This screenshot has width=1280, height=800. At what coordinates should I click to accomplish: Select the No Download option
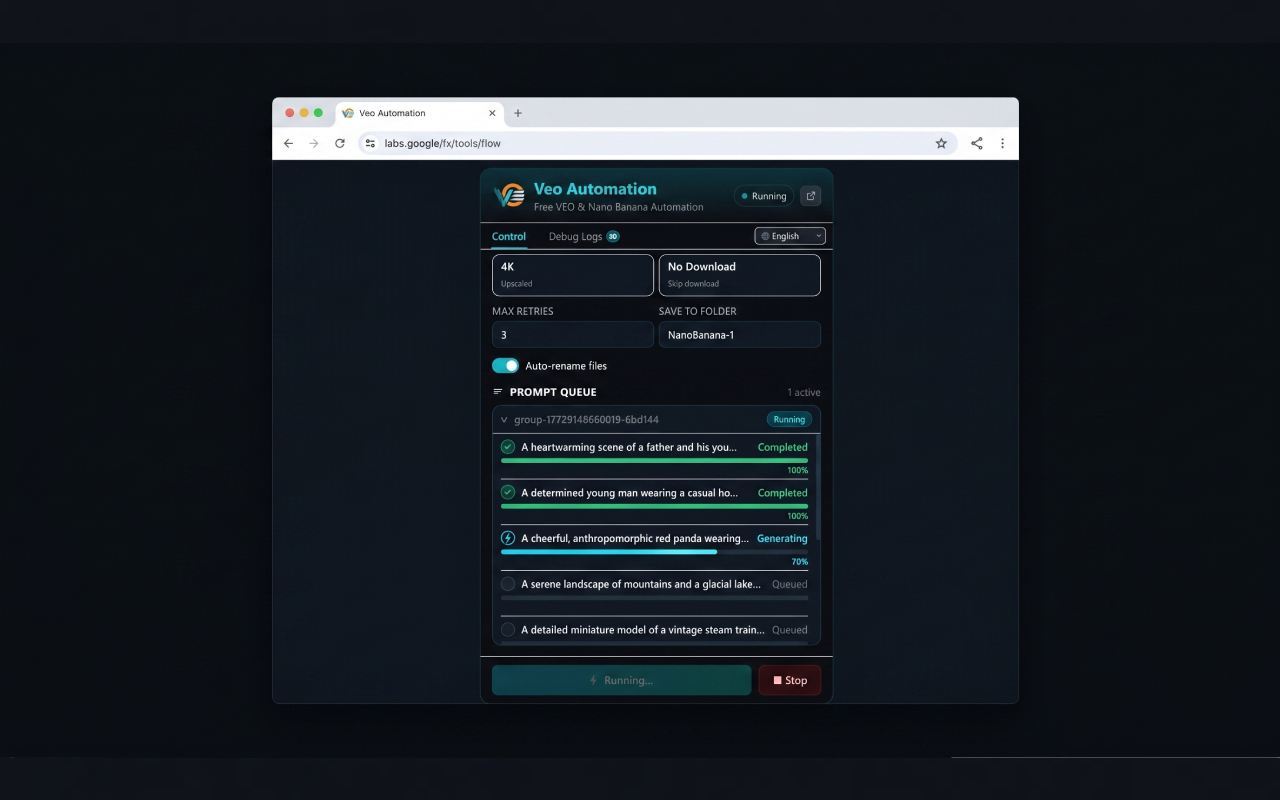(x=740, y=275)
